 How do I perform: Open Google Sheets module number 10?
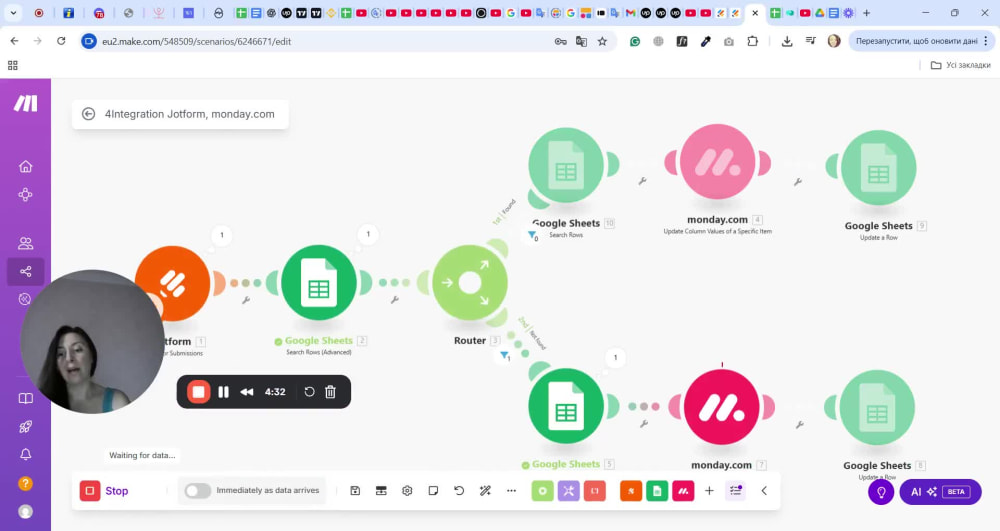click(566, 166)
